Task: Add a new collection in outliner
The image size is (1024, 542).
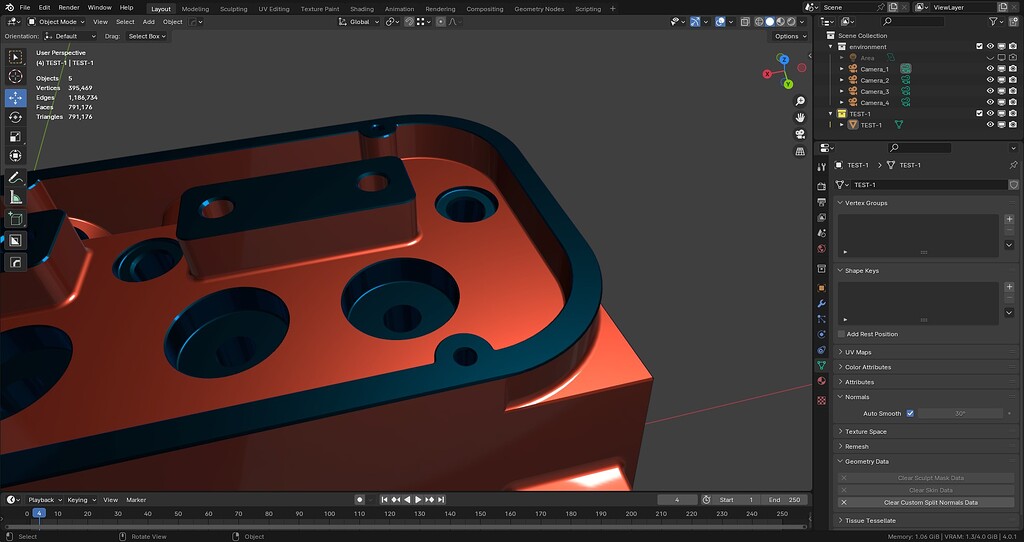Action: (1013, 22)
